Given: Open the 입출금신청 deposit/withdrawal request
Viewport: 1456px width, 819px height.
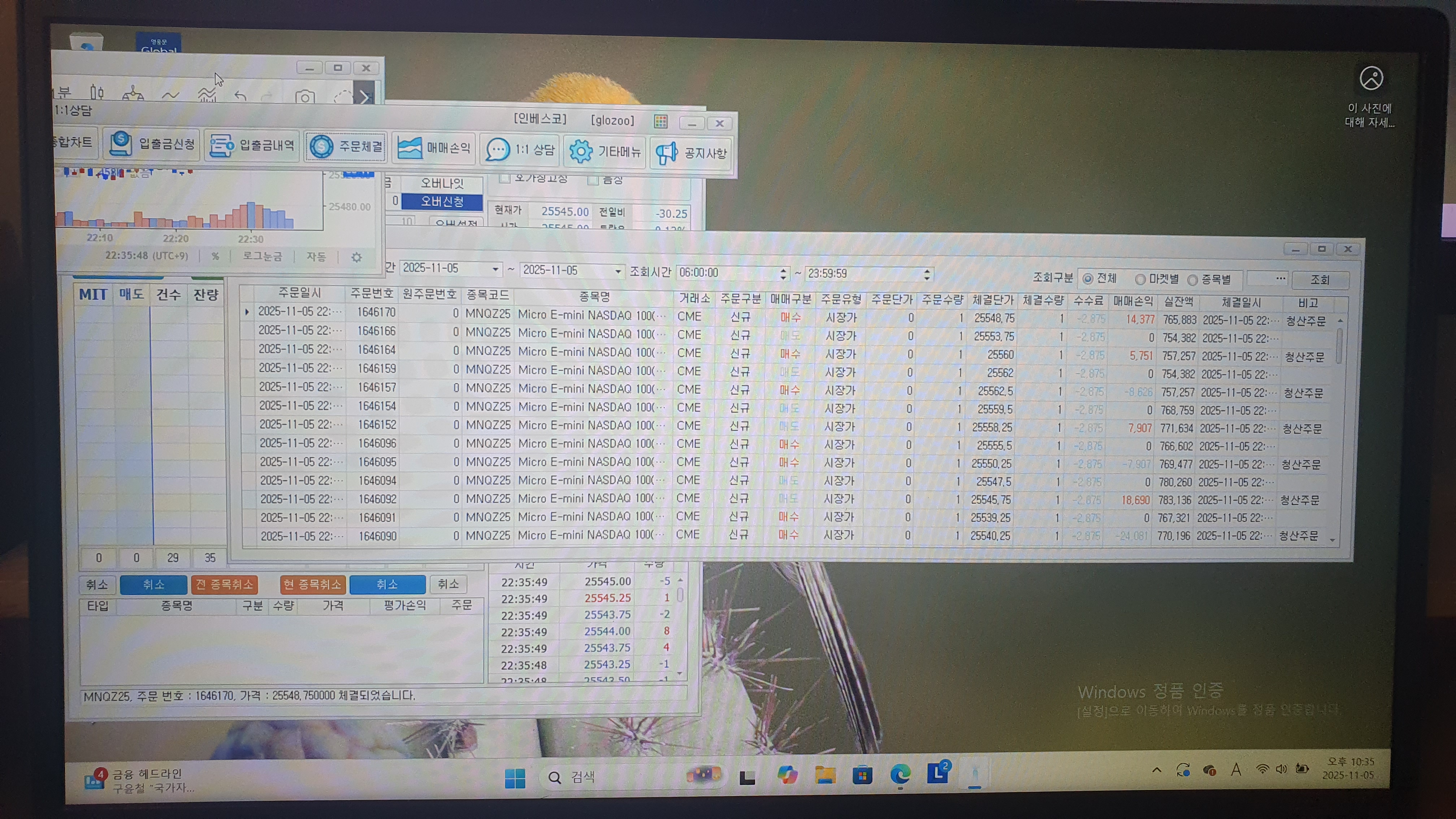Looking at the screenshot, I should (152, 144).
